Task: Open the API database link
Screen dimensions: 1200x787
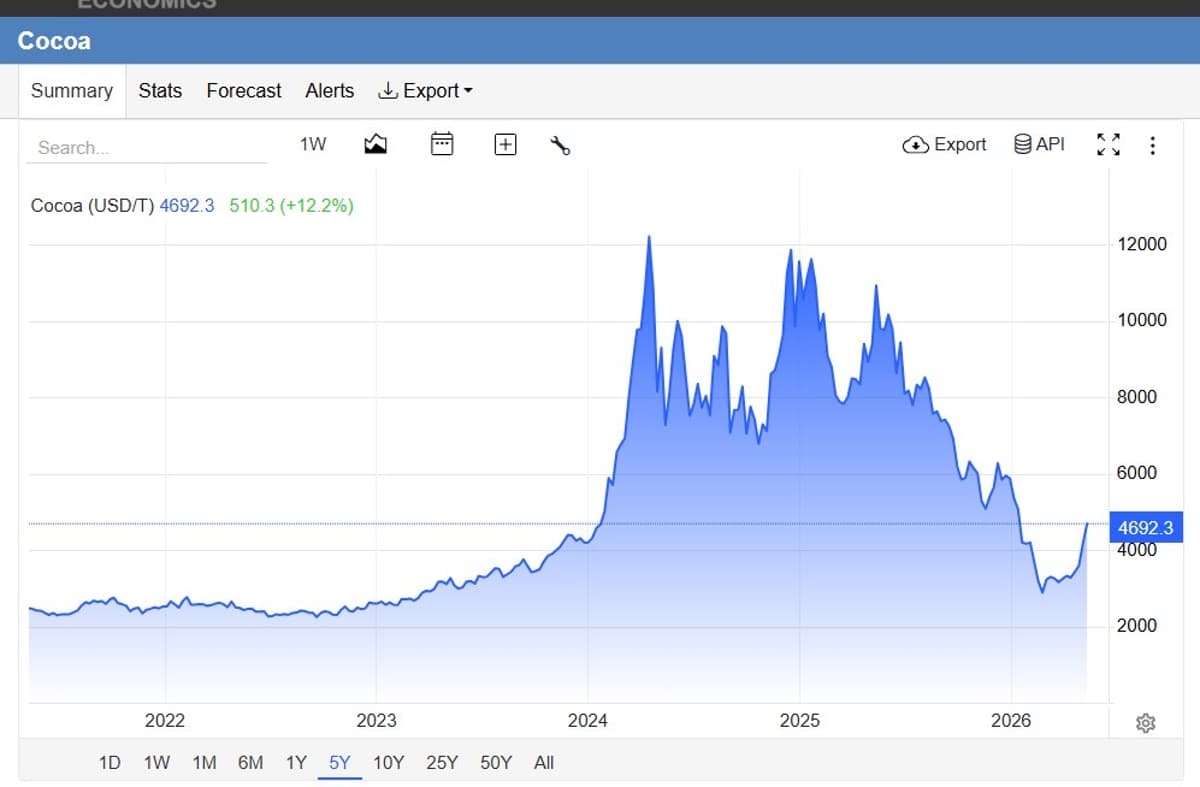Action: (1039, 144)
